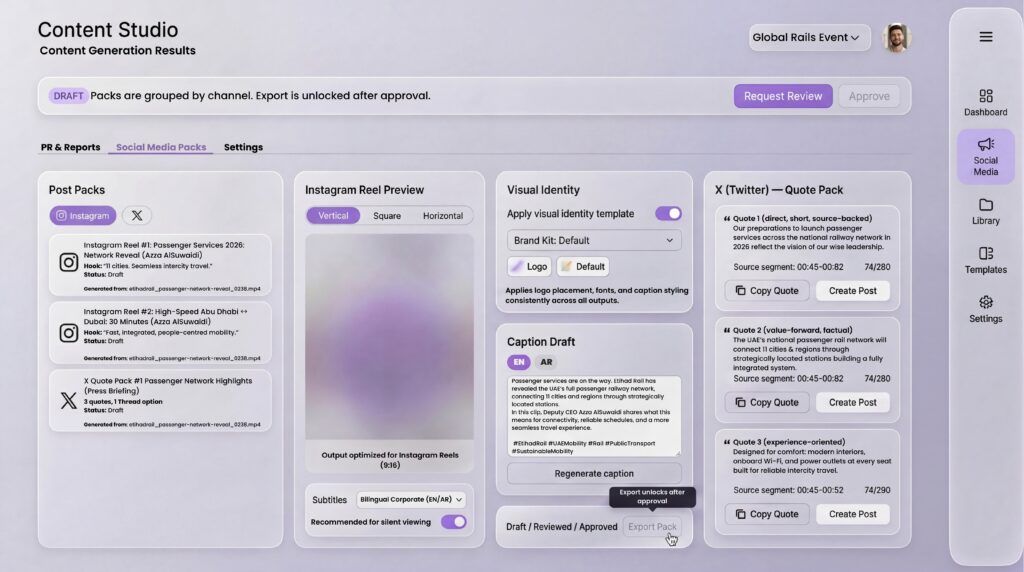
Task: Switch caption language to AR
Action: [x=545, y=362]
